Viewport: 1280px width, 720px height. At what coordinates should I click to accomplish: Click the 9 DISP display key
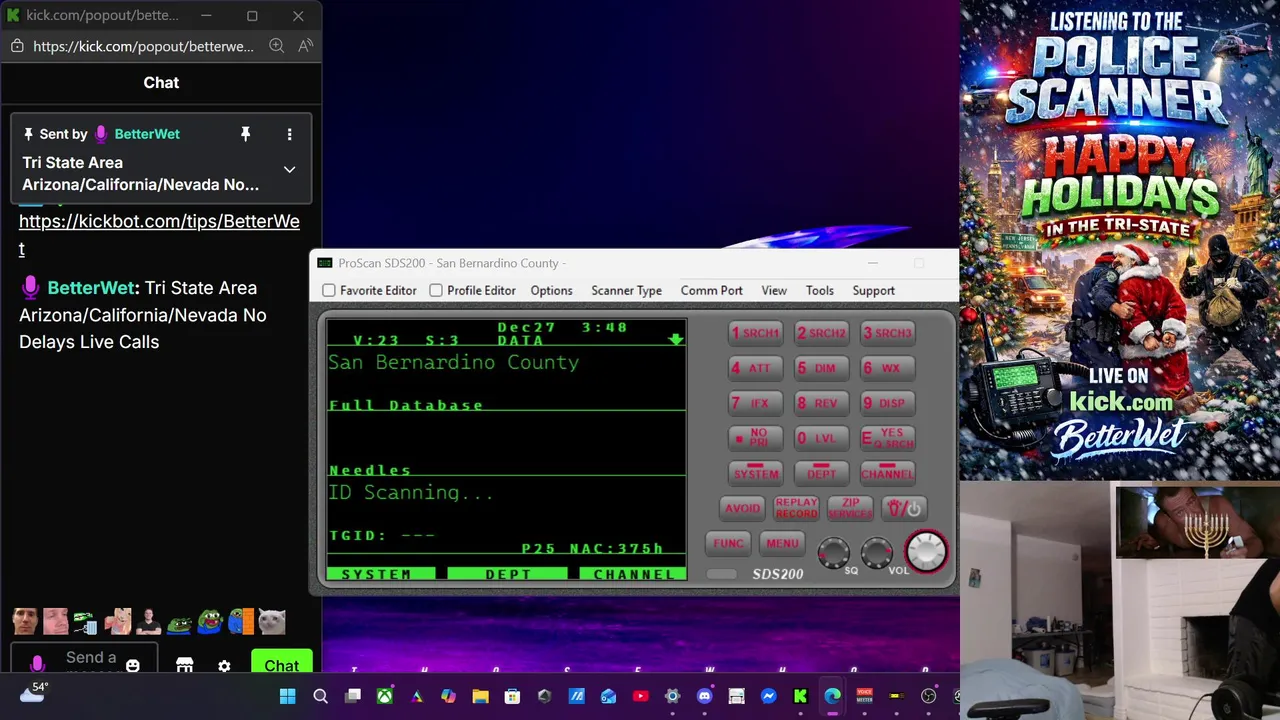[x=887, y=403]
